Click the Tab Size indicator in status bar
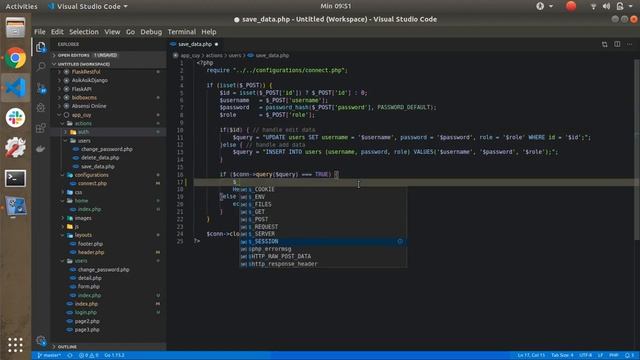 pyautogui.click(x=562, y=356)
